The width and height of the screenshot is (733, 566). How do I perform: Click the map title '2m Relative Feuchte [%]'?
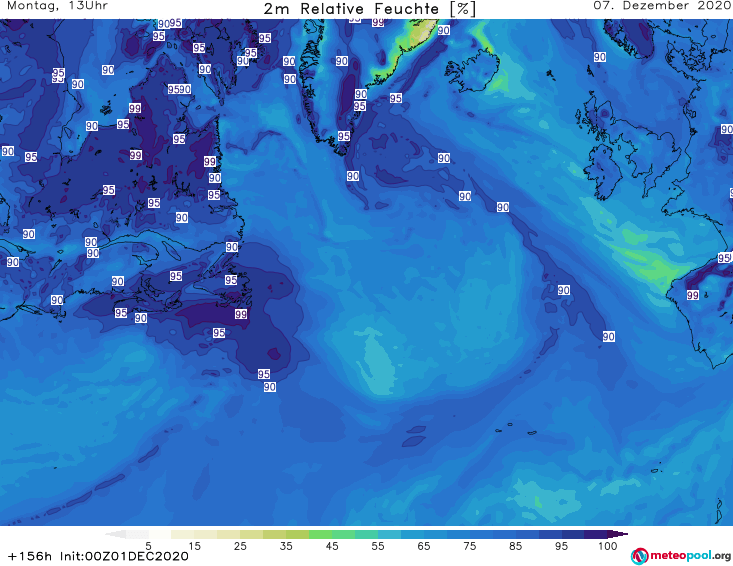370,9
